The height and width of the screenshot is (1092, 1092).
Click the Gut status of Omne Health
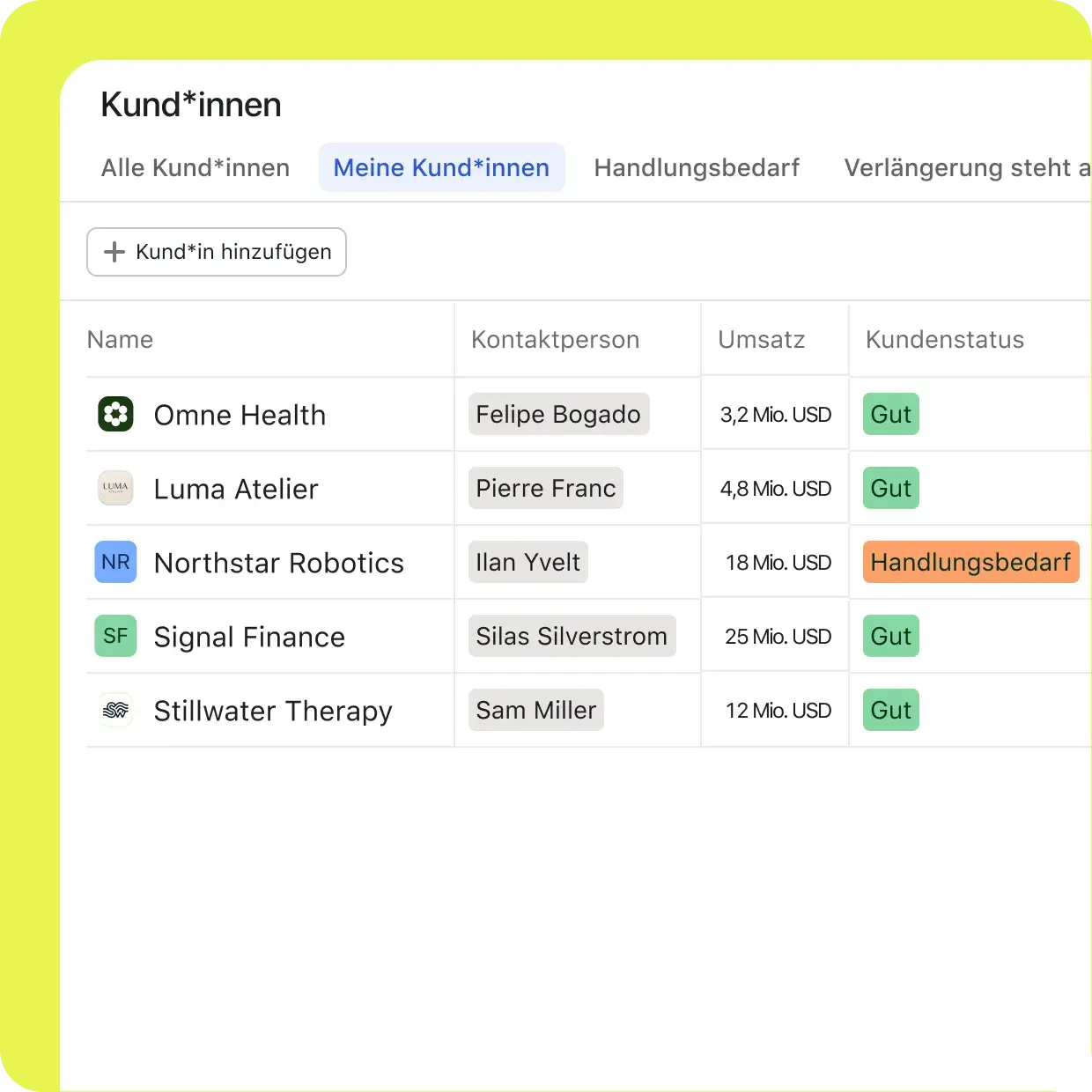891,414
